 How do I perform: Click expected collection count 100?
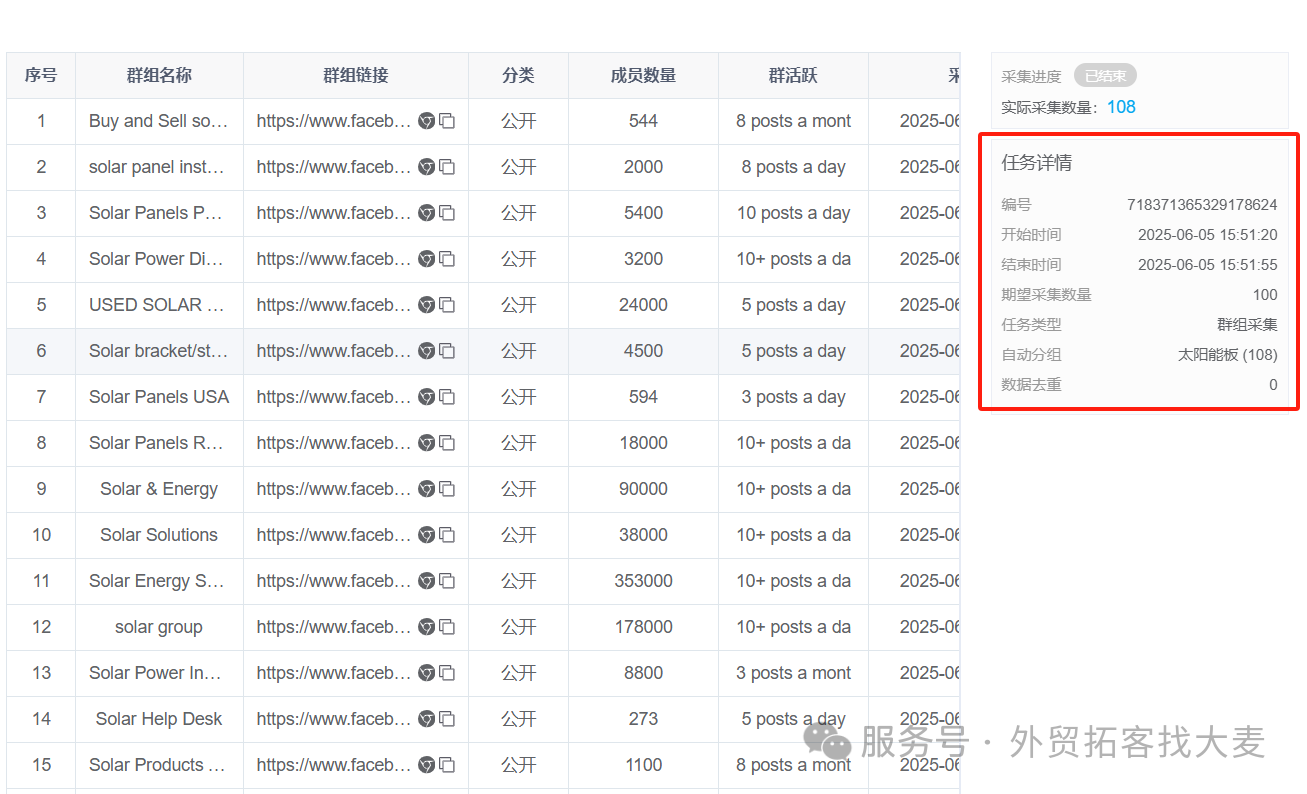pyautogui.click(x=1265, y=295)
